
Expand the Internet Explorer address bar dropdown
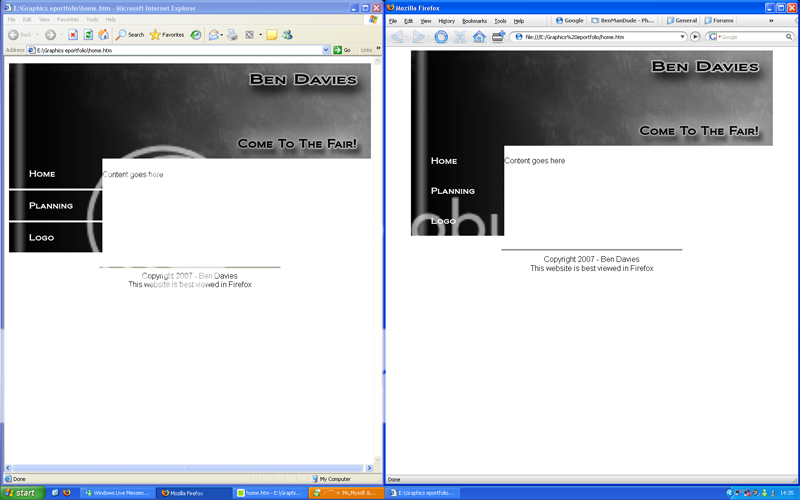pos(326,50)
